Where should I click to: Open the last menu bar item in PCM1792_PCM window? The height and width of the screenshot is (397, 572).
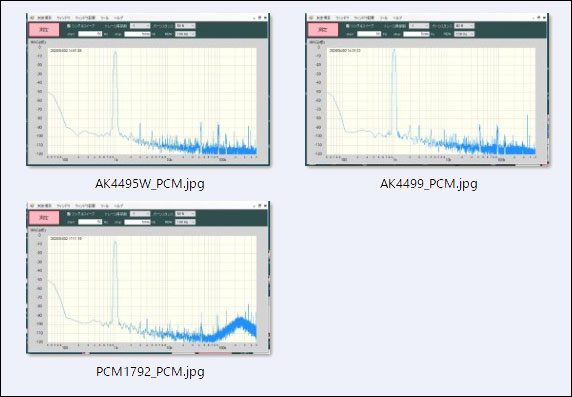[x=119, y=206]
